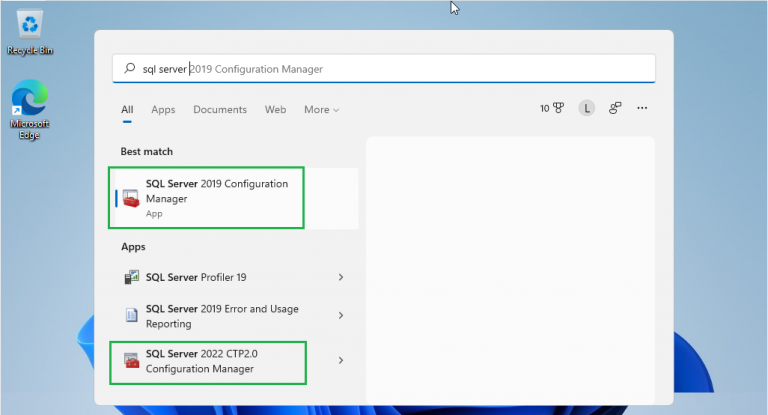This screenshot has height=415, width=768.
Task: Switch to the Web search tab
Action: tap(275, 110)
